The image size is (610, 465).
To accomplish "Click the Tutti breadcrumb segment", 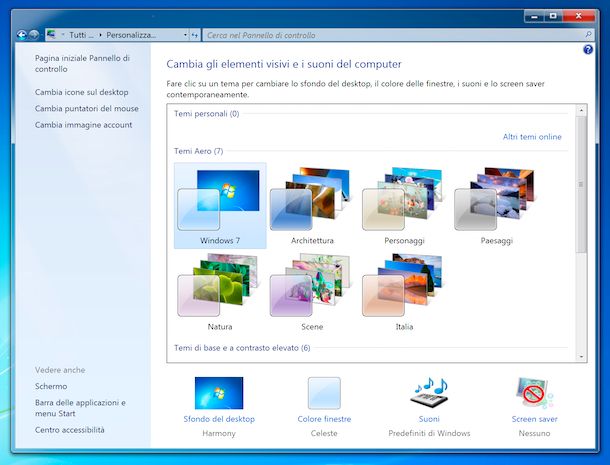I will pyautogui.click(x=81, y=35).
